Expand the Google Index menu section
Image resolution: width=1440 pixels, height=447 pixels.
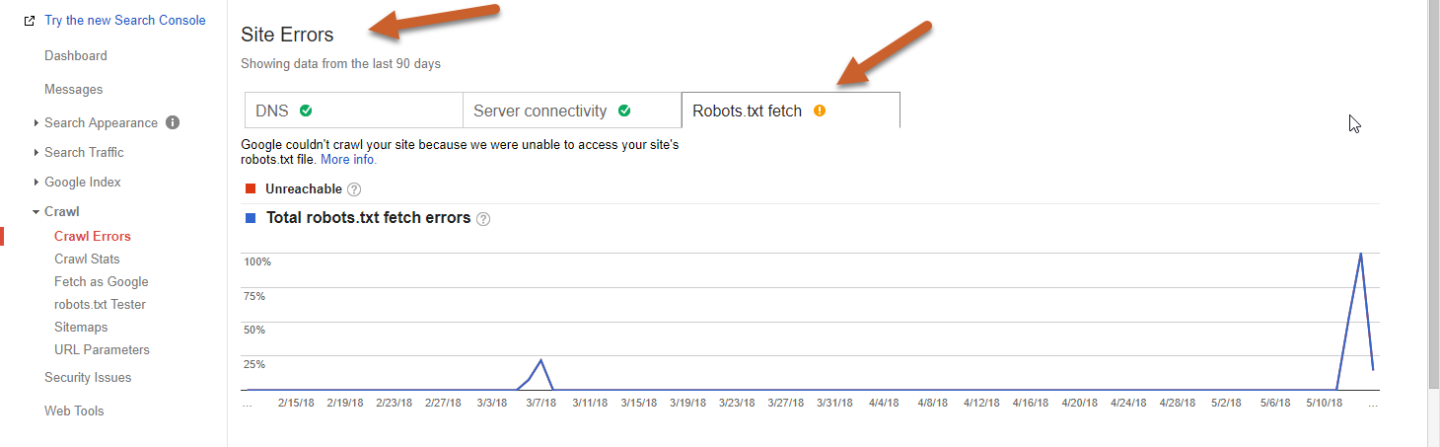pyautogui.click(x=36, y=182)
